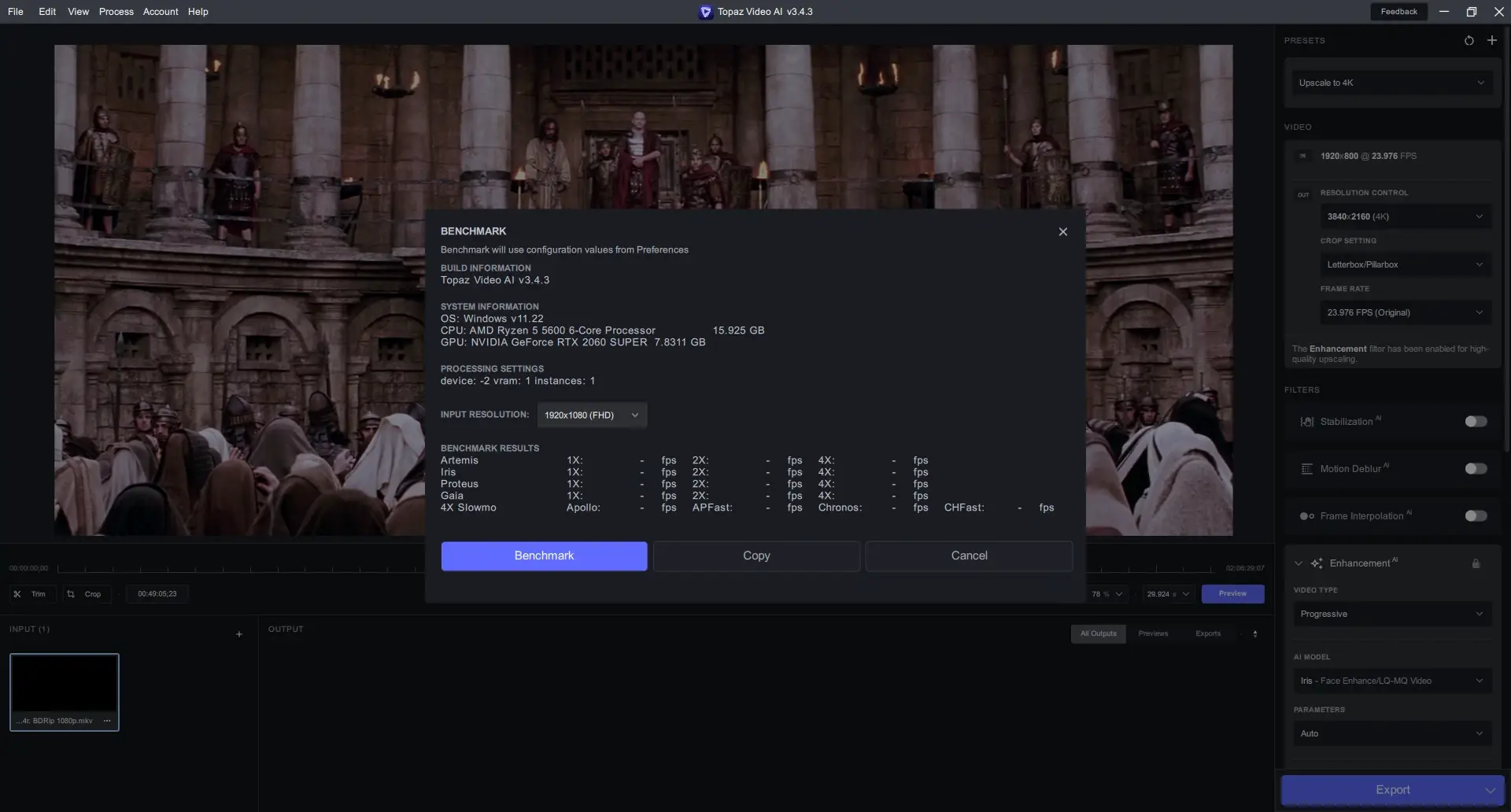Image resolution: width=1511 pixels, height=812 pixels.
Task: Open the 29.924 s preview duration dropdown
Action: 1168,594
